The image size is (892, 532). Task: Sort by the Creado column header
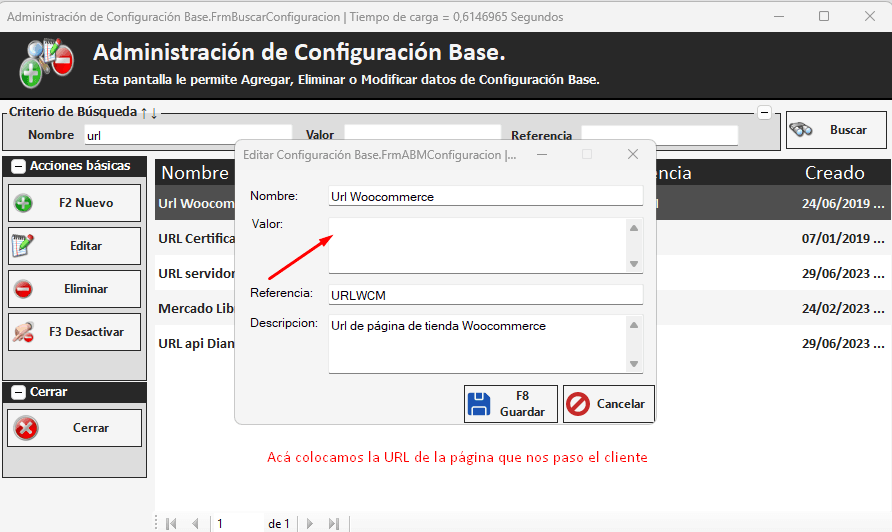834,173
